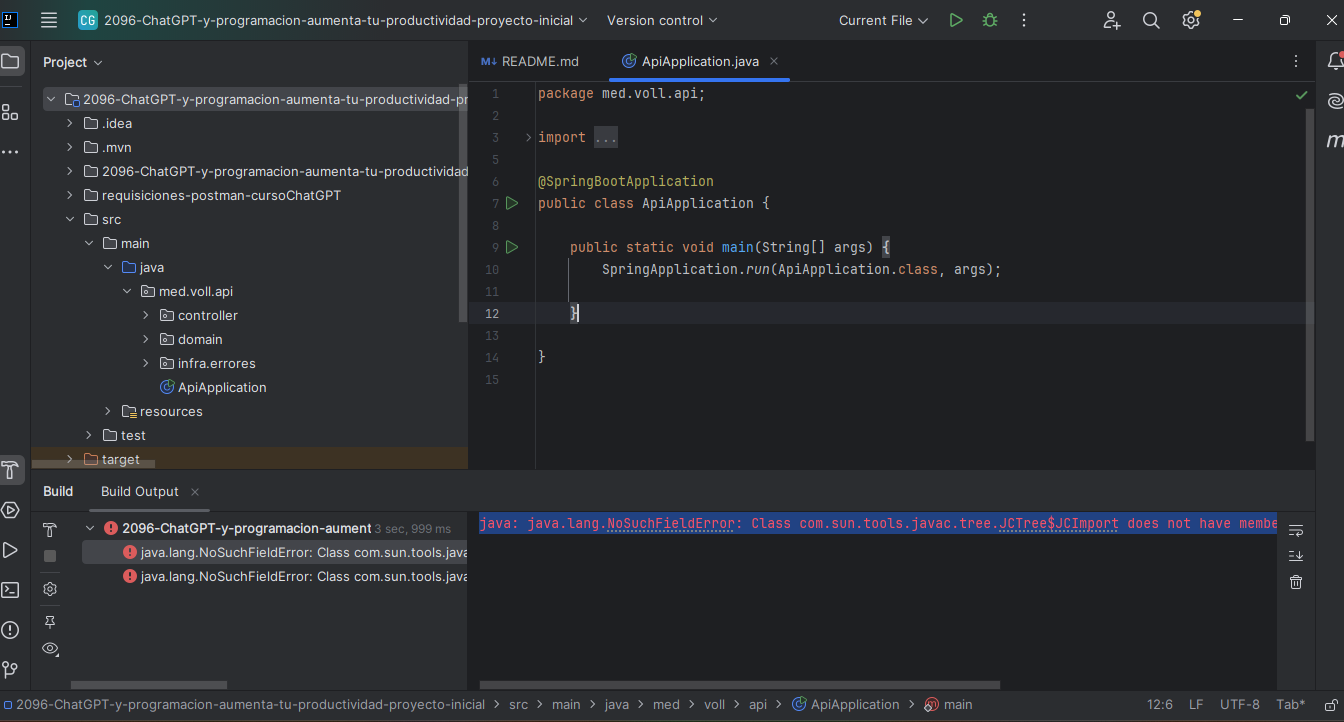Open project name dropdown in title bar
The height and width of the screenshot is (722, 1344).
334,20
